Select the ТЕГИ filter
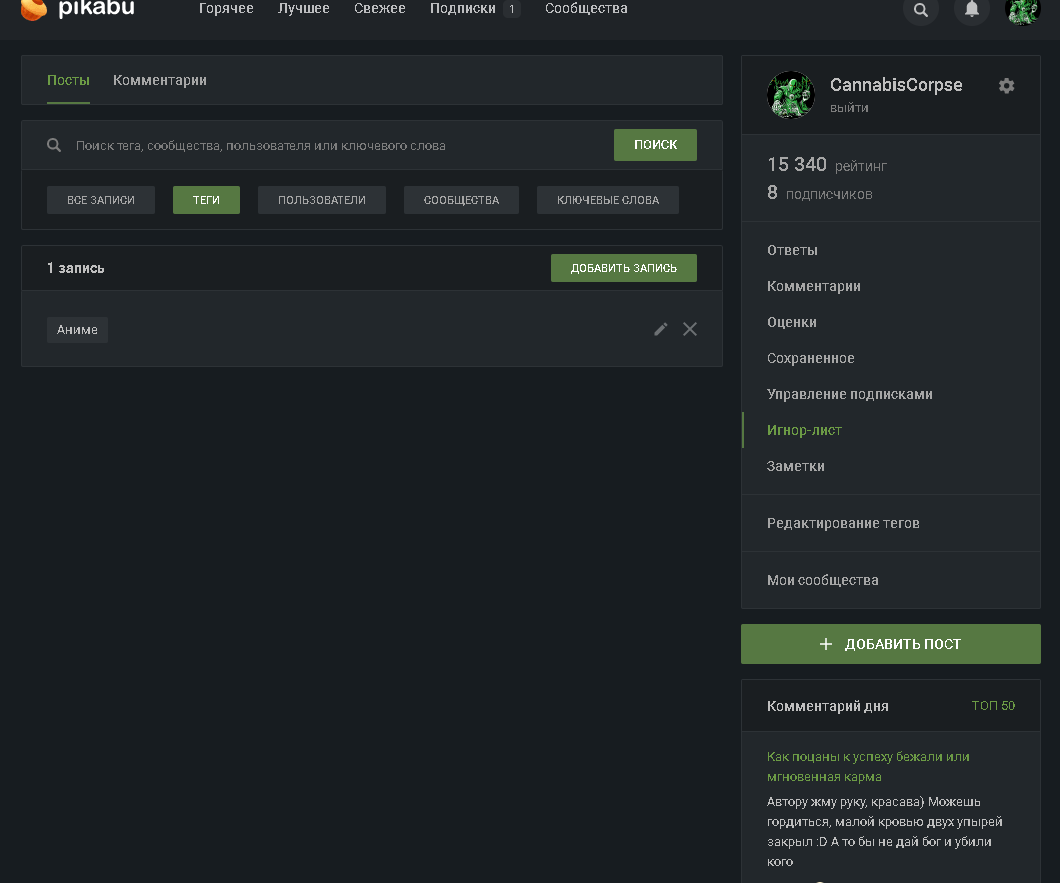Image resolution: width=1060 pixels, height=883 pixels. click(x=206, y=200)
